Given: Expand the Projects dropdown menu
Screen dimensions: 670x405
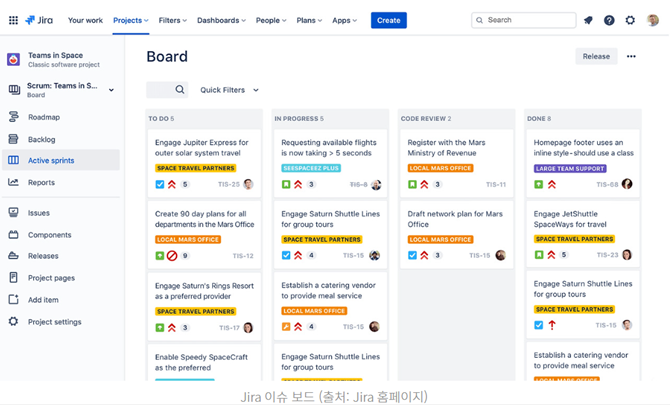Looking at the screenshot, I should [131, 20].
